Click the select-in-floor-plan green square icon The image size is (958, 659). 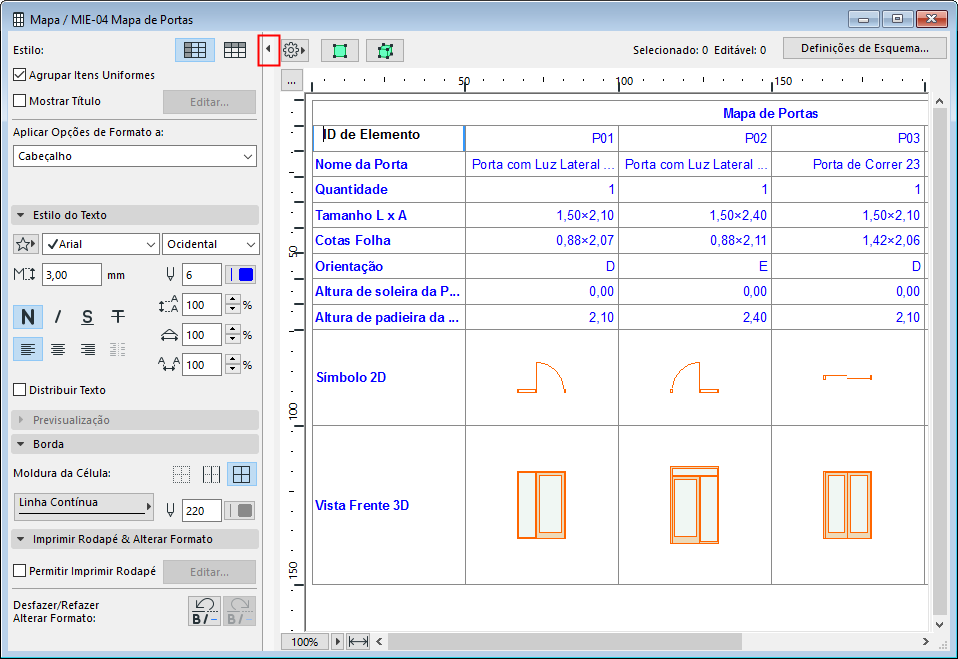(x=340, y=50)
